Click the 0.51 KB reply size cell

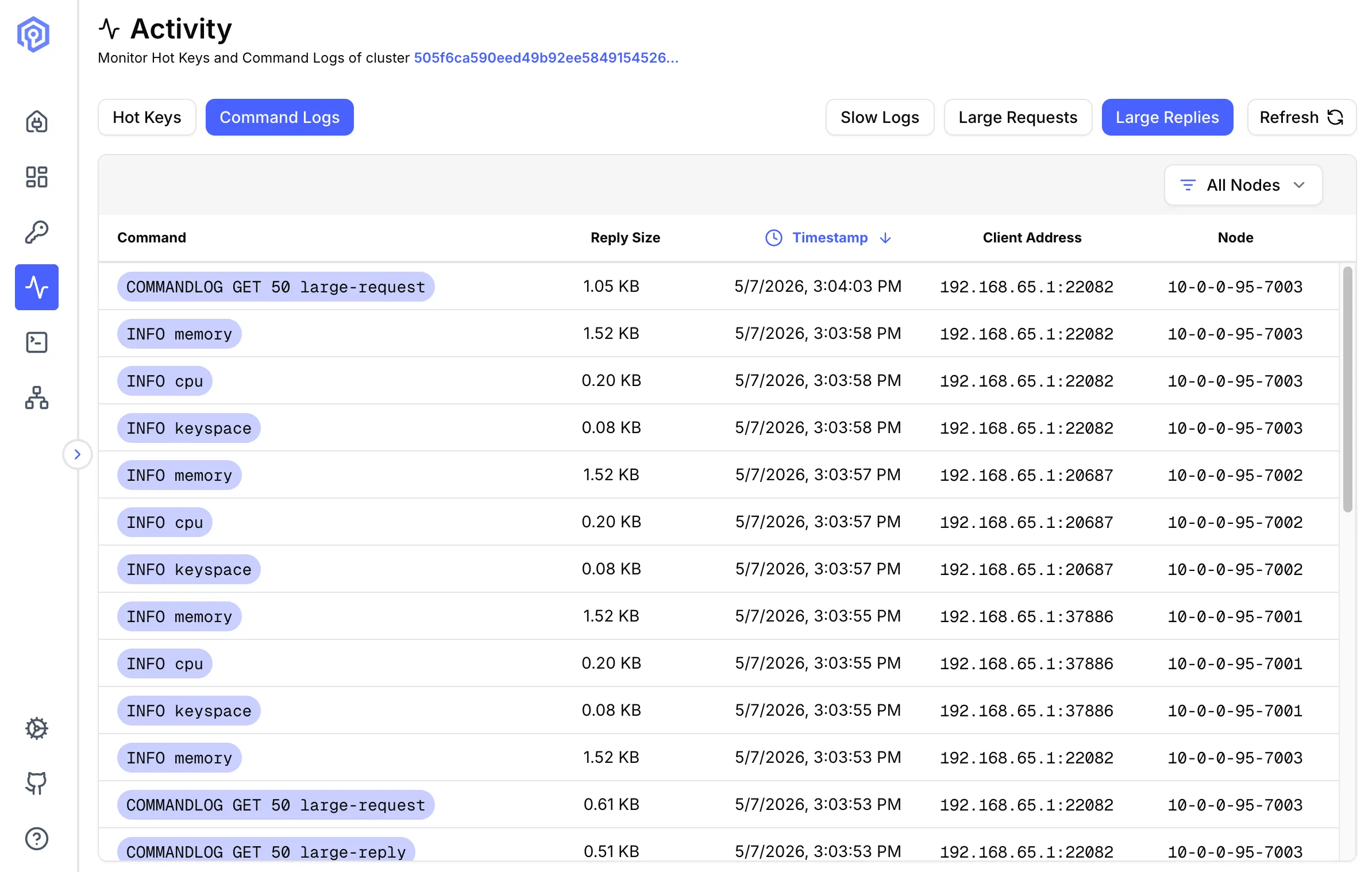[611, 851]
